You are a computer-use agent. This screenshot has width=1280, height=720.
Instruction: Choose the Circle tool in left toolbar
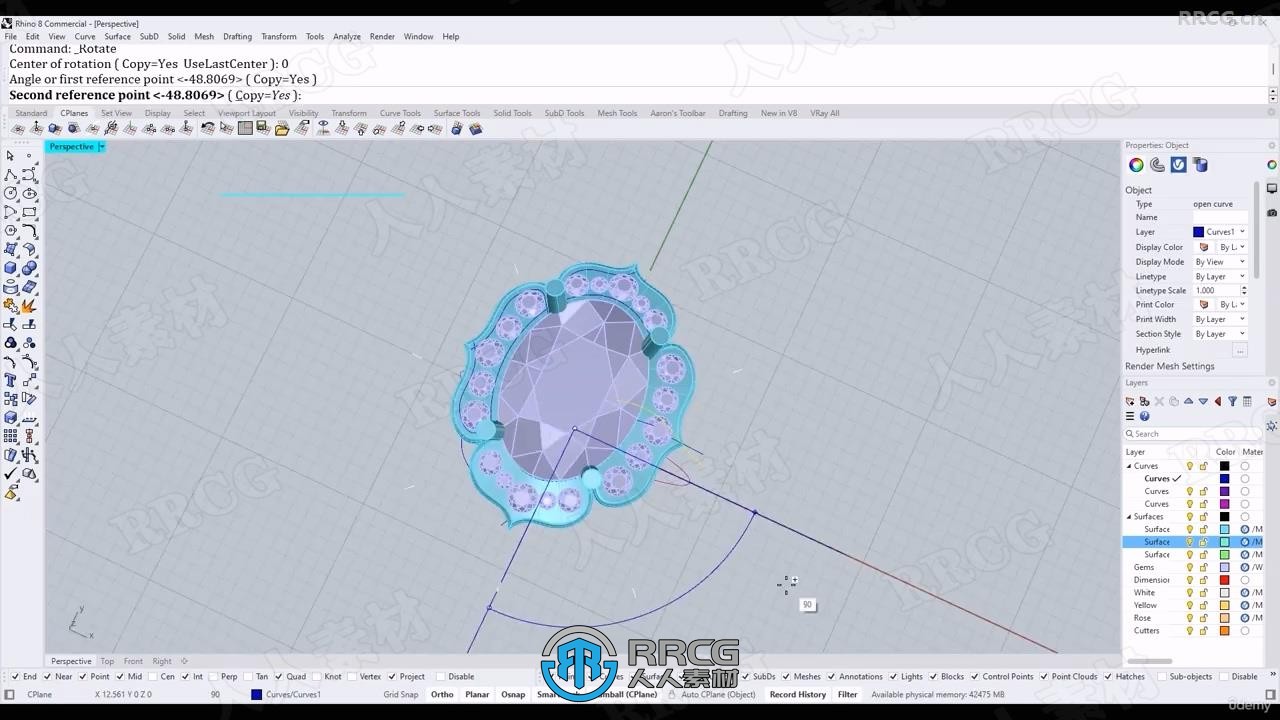pos(10,193)
